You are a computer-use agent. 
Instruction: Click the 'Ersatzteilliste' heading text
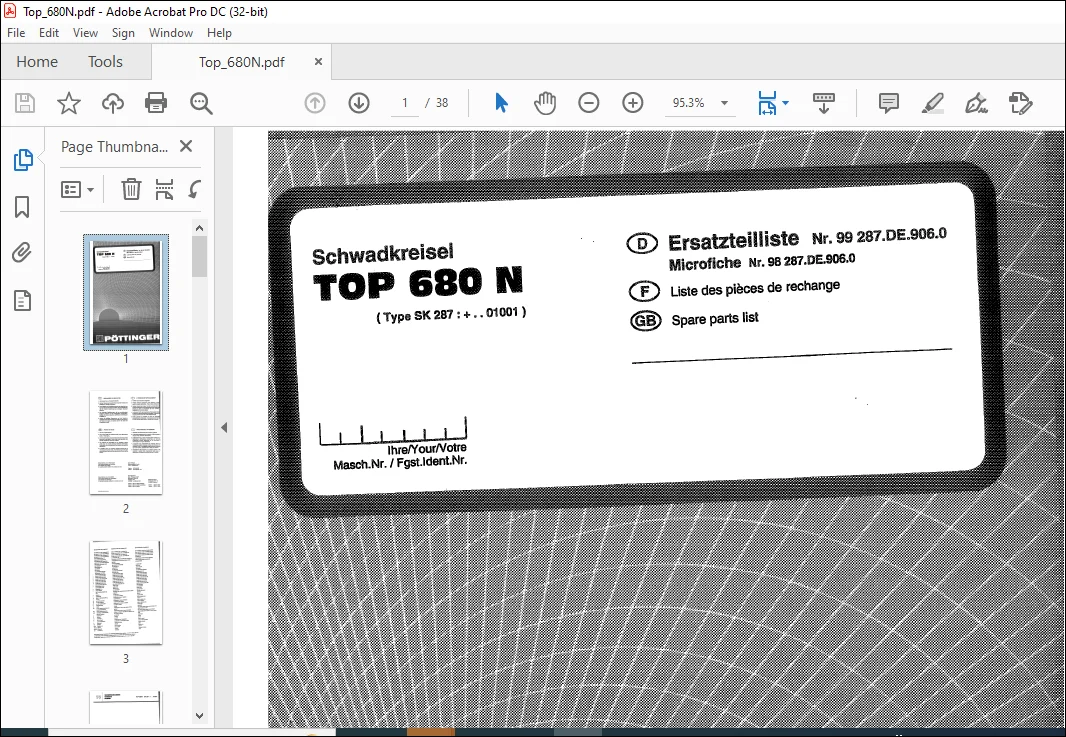click(x=734, y=241)
